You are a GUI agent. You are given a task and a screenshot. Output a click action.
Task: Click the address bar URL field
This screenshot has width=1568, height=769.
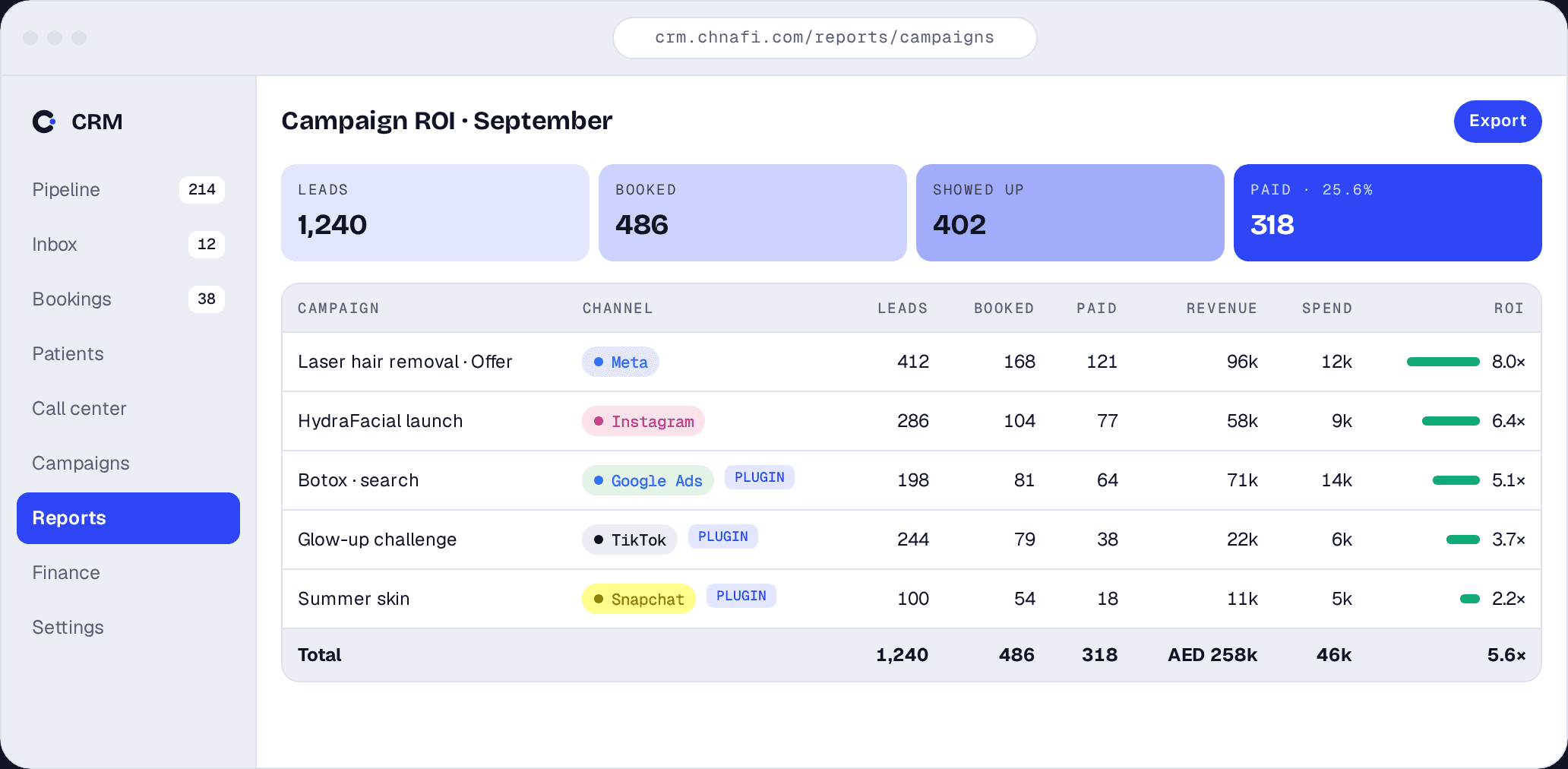pos(824,38)
